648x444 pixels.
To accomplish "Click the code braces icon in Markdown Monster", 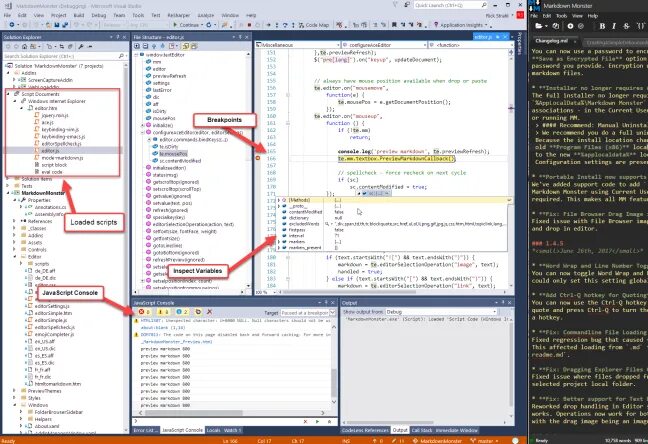I will [641, 26].
